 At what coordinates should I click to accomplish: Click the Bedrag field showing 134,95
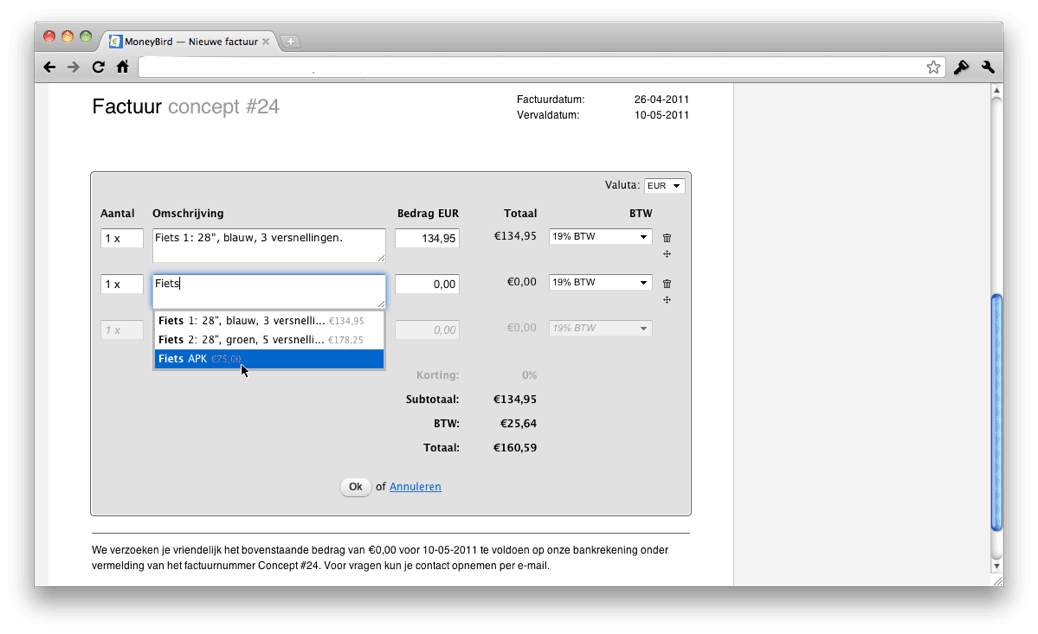tap(427, 238)
